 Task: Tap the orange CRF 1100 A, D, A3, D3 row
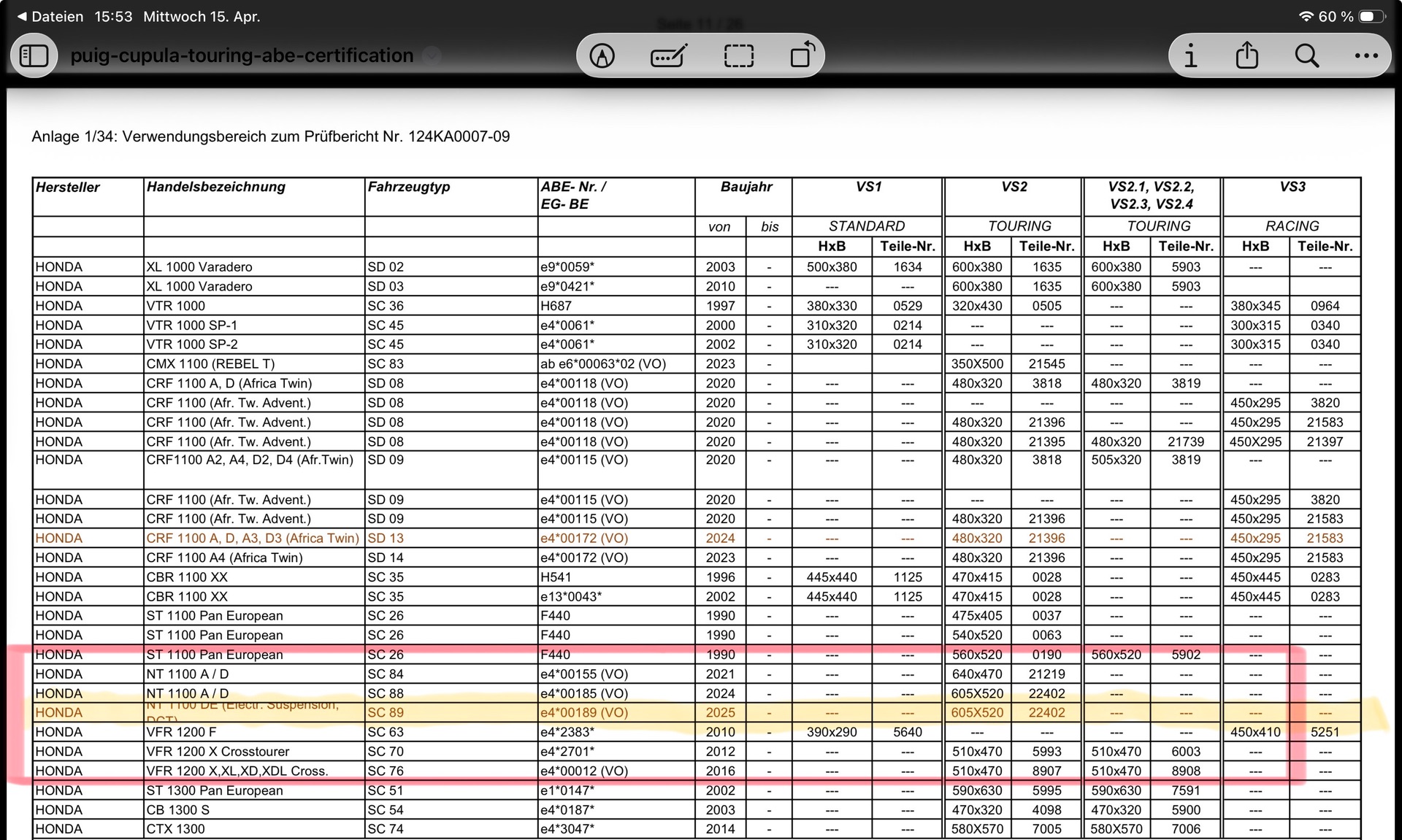point(253,538)
